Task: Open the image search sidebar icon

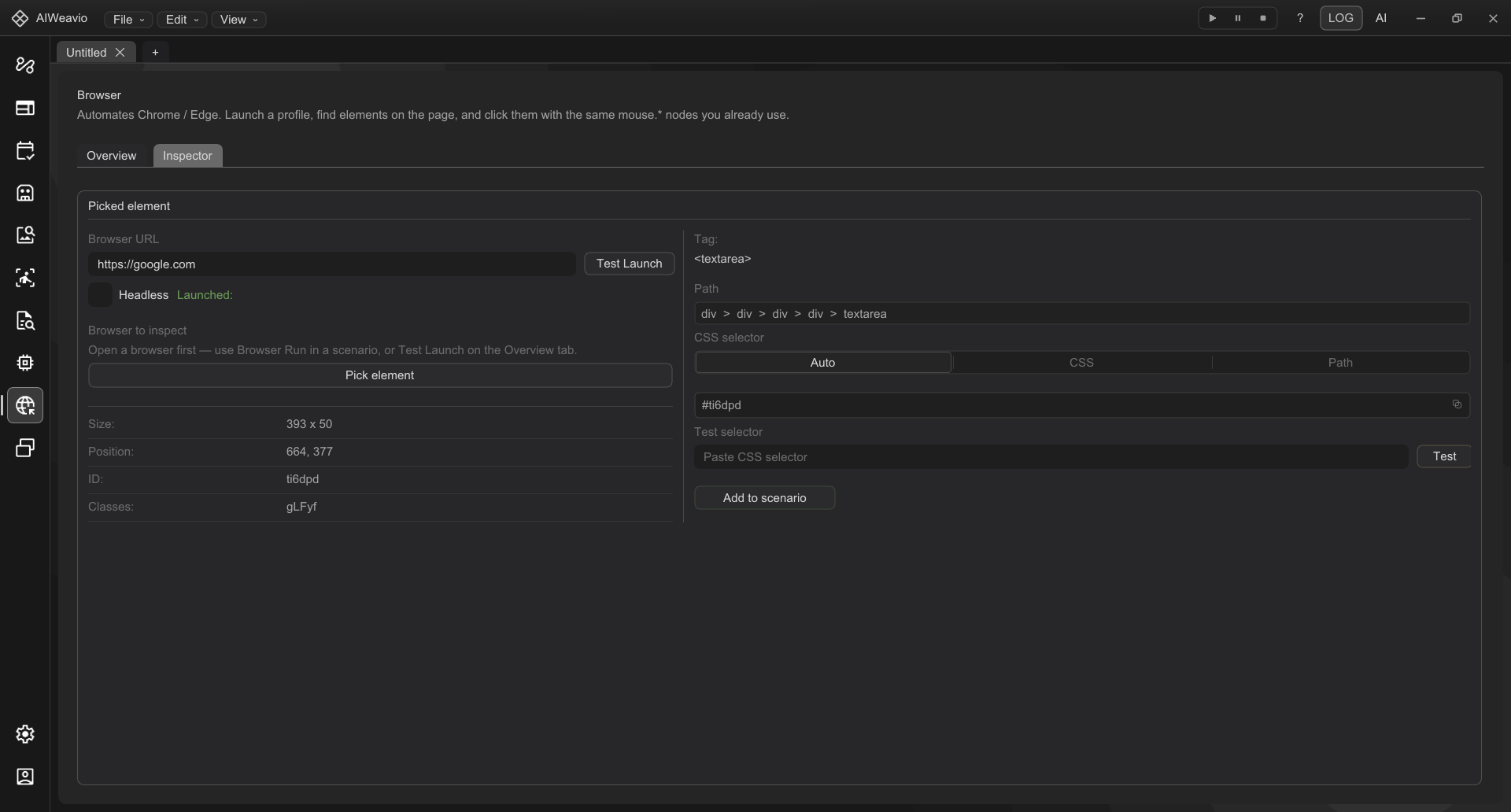Action: [25, 235]
